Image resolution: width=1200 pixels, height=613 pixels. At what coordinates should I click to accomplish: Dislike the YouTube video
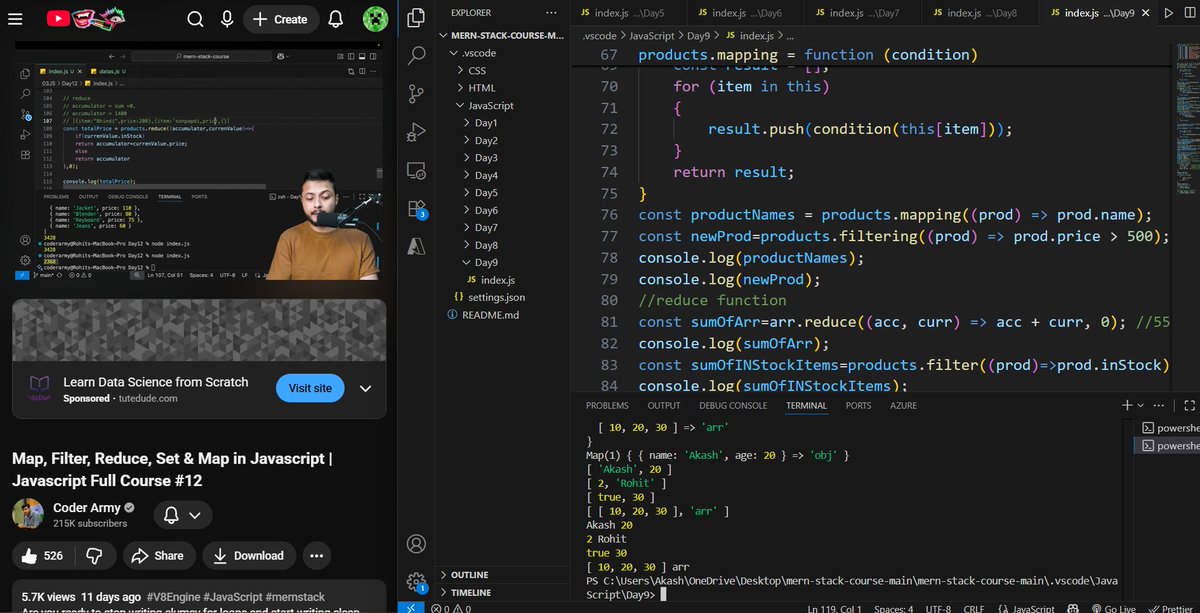click(94, 555)
